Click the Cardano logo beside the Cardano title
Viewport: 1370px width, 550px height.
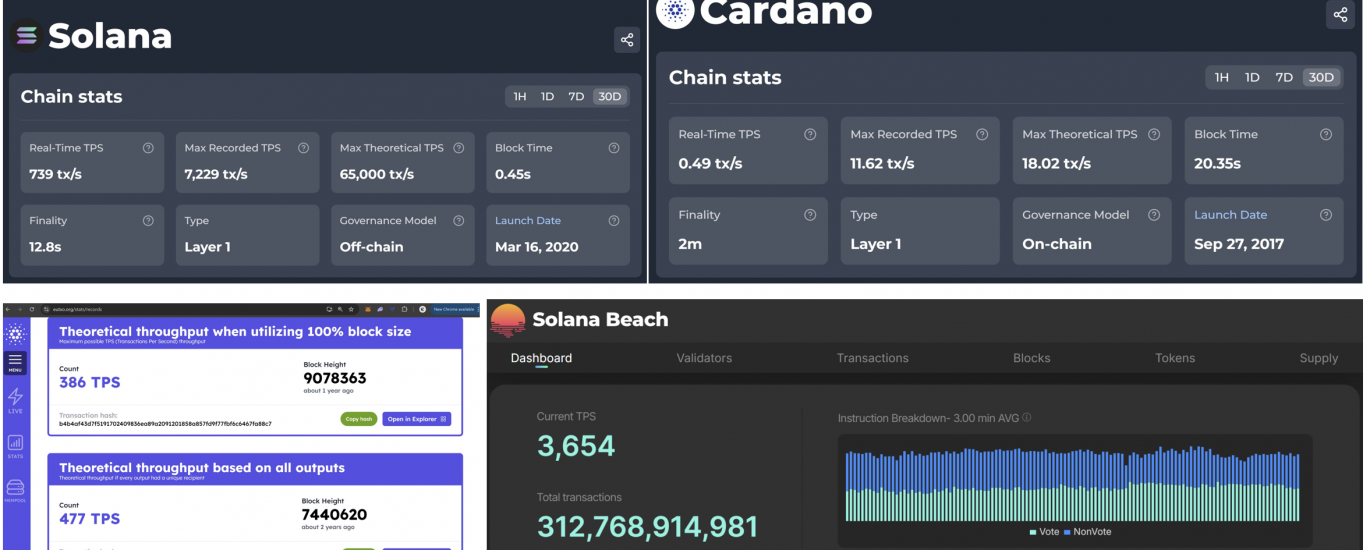tap(675, 13)
